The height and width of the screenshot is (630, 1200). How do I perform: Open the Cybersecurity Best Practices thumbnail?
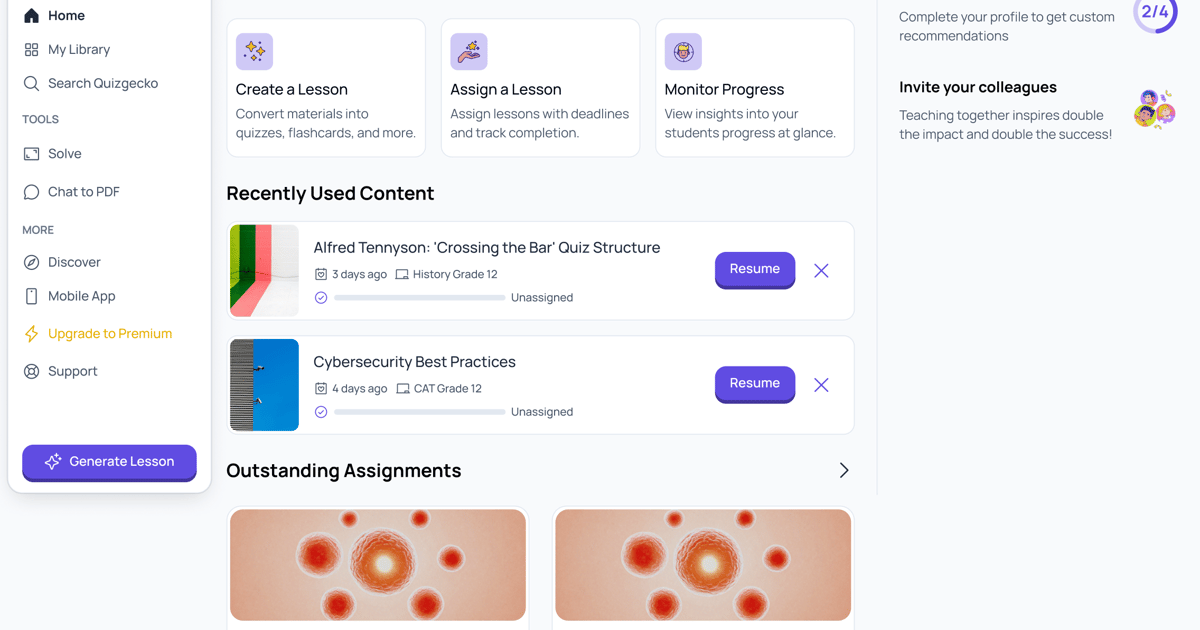[264, 385]
